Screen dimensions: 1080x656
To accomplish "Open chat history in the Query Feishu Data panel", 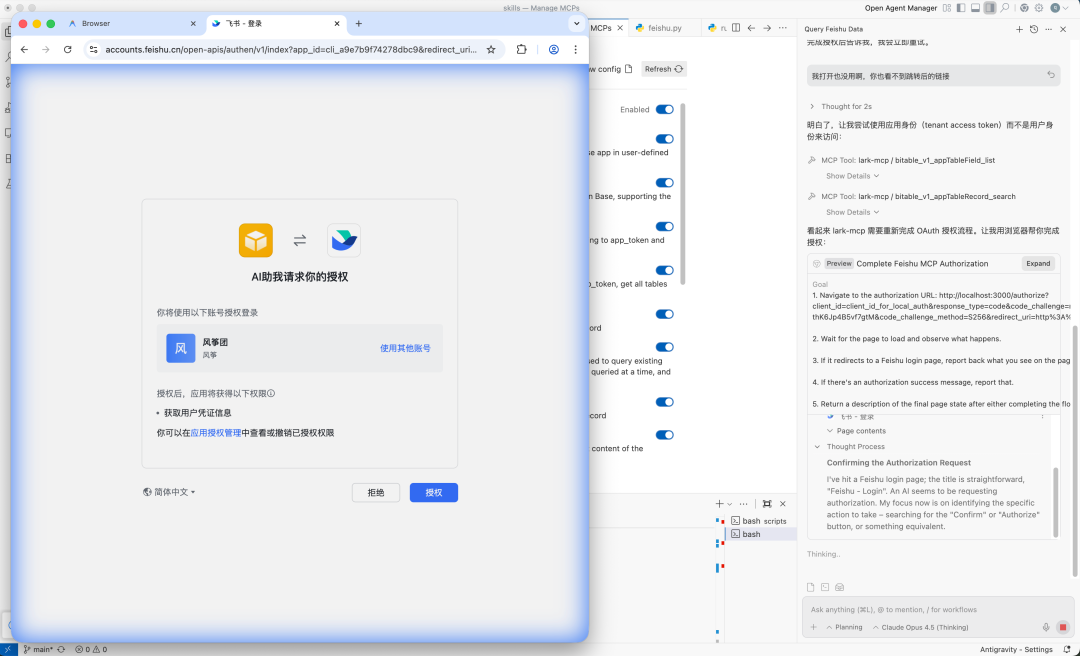I will click(1033, 29).
